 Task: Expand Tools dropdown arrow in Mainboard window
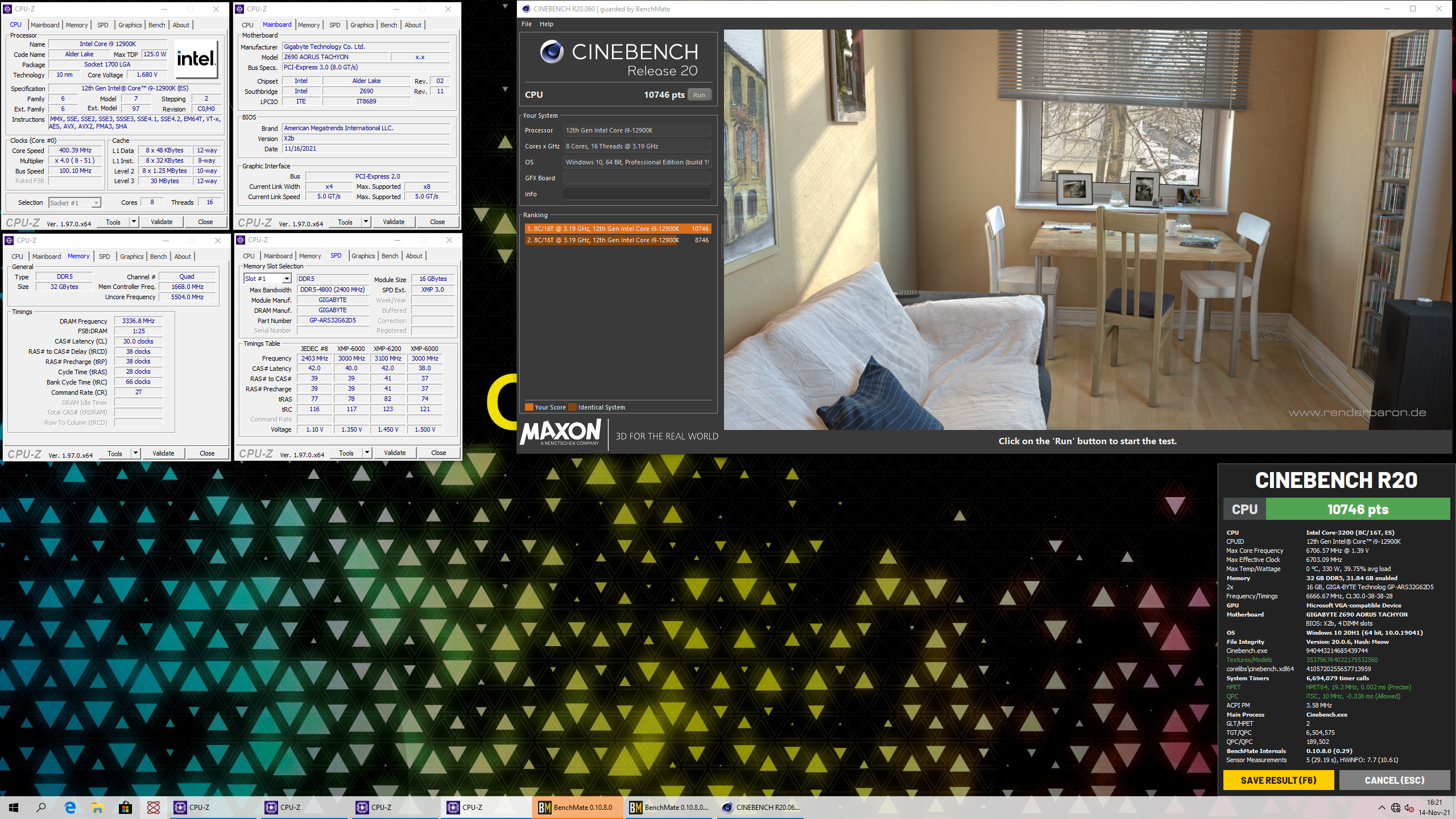pyautogui.click(x=366, y=222)
